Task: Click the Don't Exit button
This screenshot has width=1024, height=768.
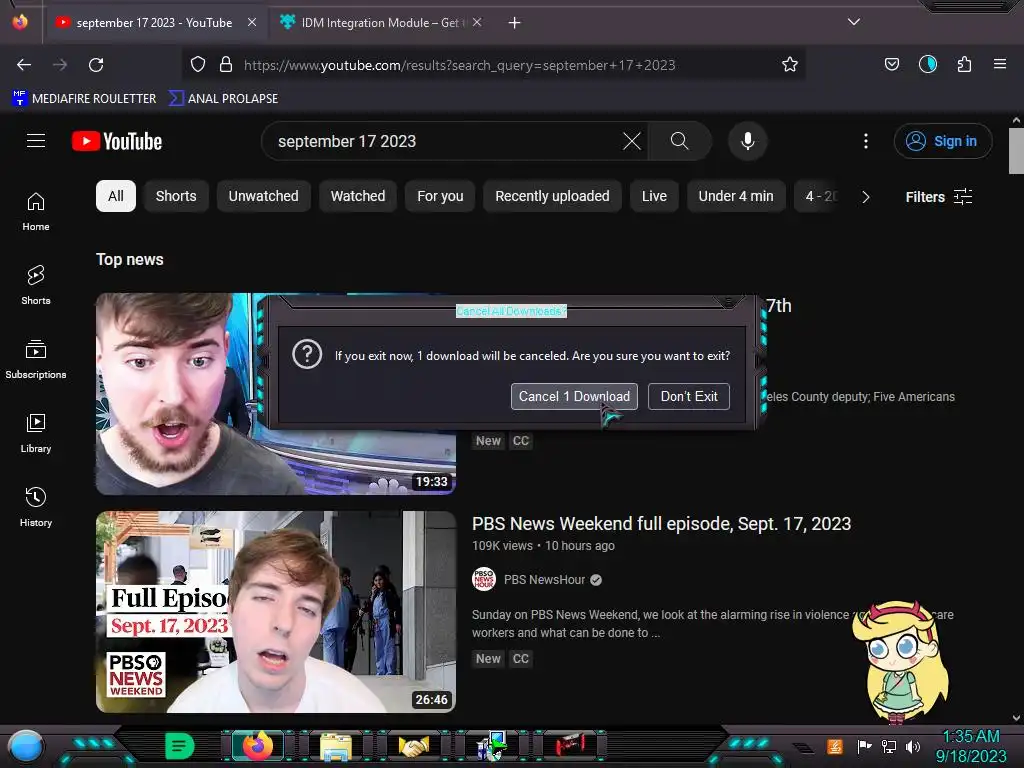Action: point(688,396)
